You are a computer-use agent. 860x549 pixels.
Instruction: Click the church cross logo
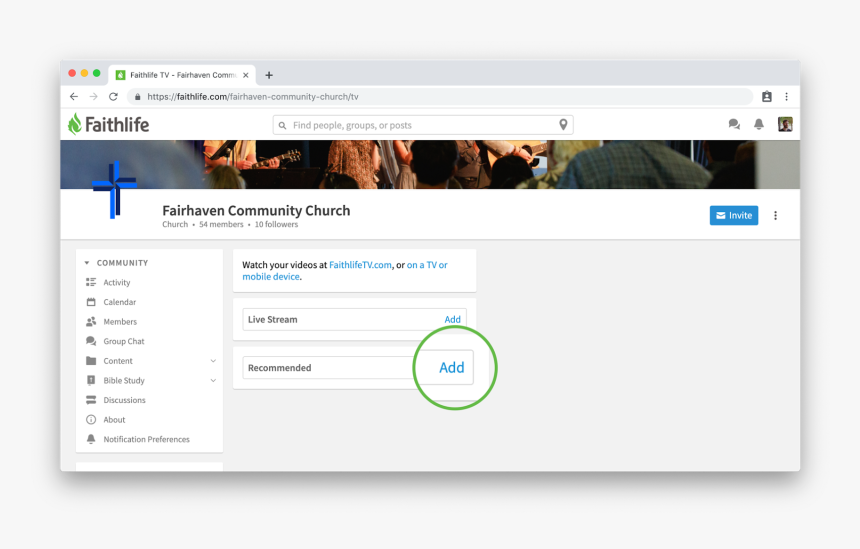(x=114, y=189)
